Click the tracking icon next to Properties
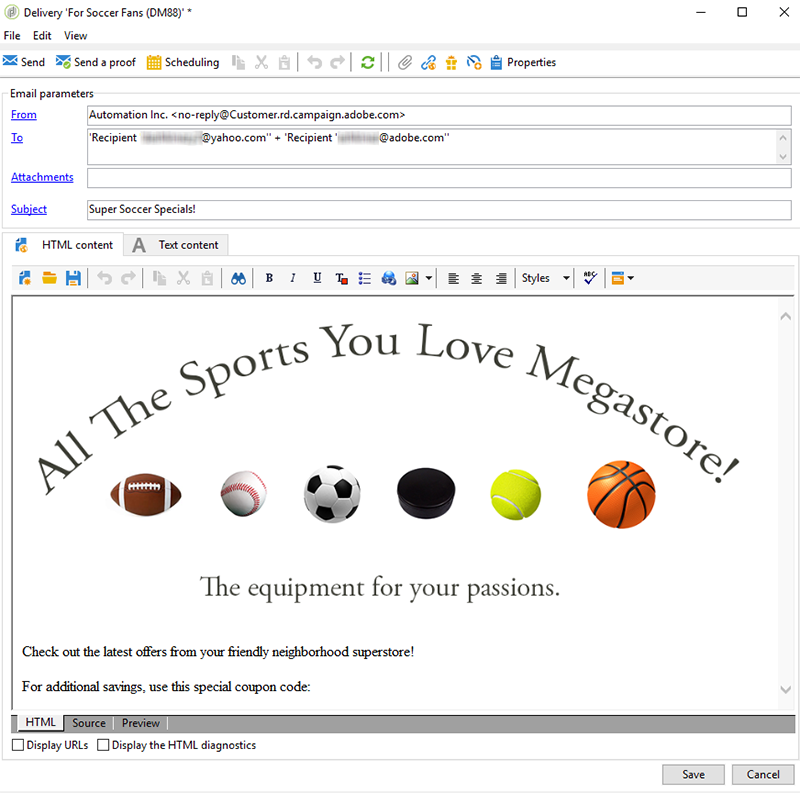The width and height of the screenshot is (800, 793). [x=474, y=62]
